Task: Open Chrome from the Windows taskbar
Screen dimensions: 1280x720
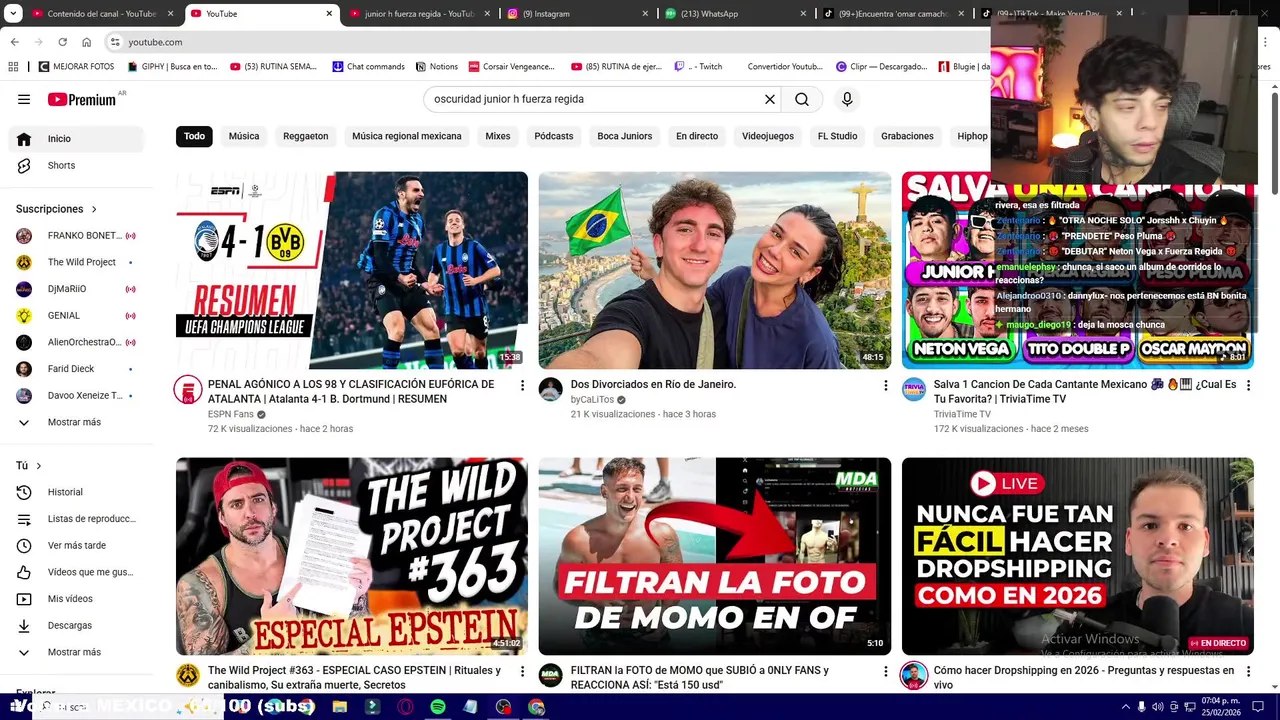Action: pos(536,707)
